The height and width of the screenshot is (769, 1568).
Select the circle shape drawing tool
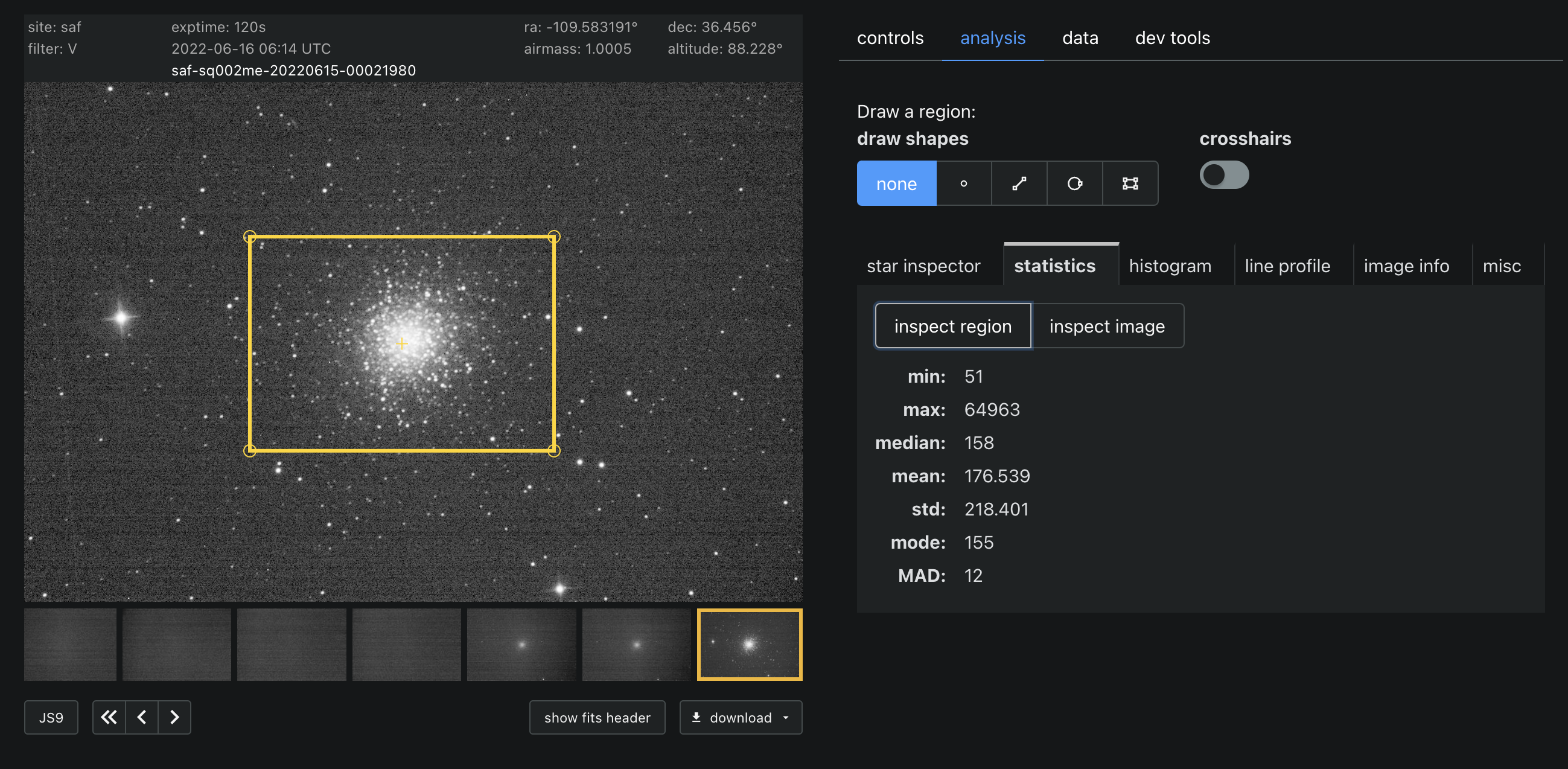[1074, 183]
